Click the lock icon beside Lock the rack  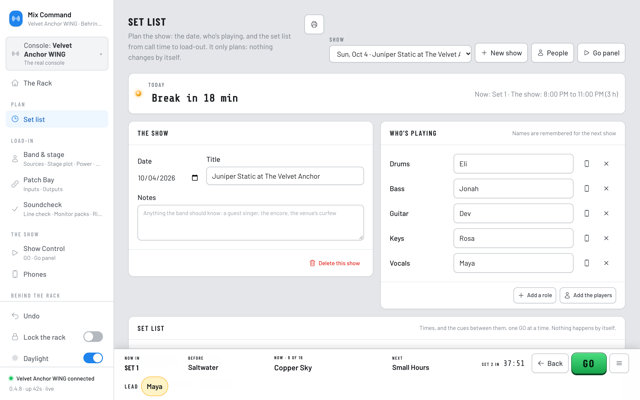point(15,337)
